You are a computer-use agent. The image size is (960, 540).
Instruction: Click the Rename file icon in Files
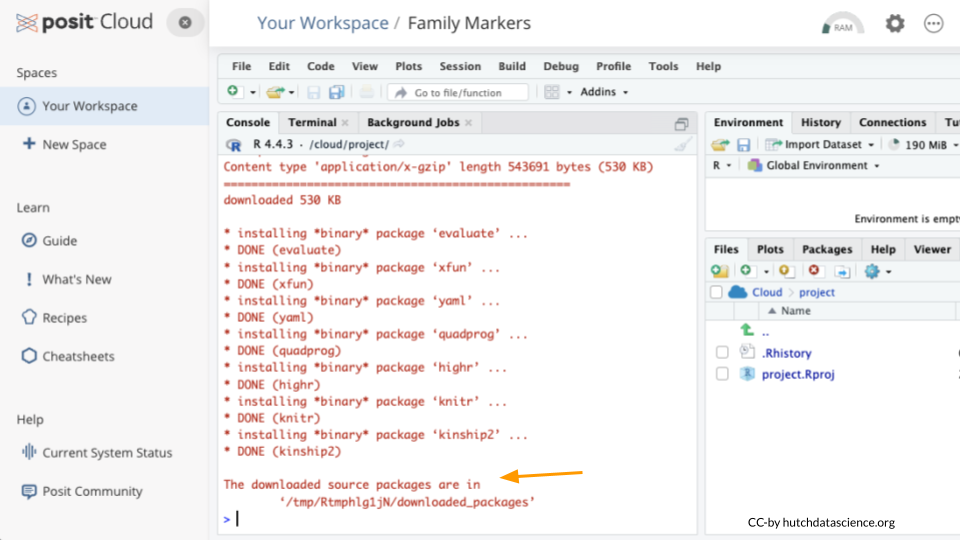pos(842,271)
